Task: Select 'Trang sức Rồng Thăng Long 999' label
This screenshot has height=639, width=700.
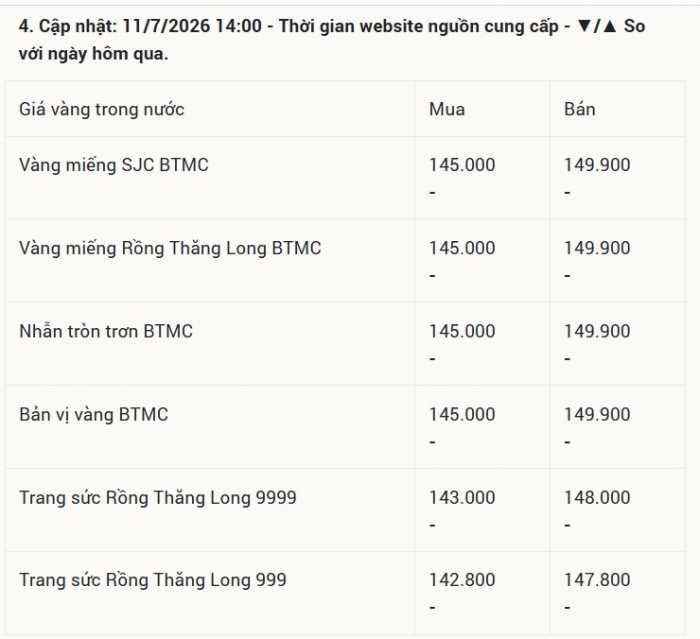Action: click(x=153, y=580)
